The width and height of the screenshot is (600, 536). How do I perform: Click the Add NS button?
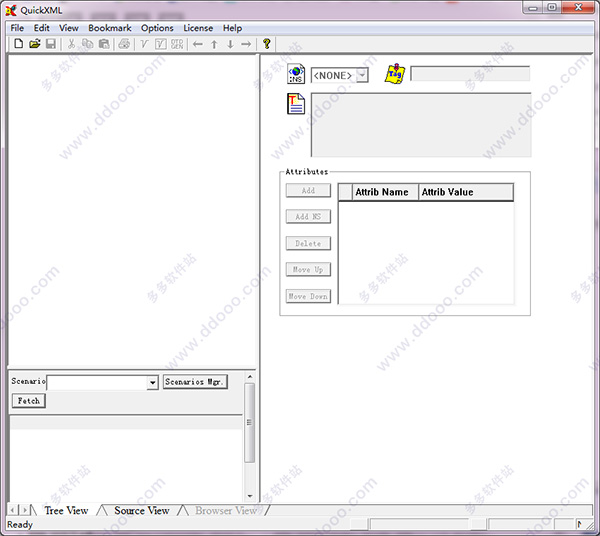click(x=308, y=217)
